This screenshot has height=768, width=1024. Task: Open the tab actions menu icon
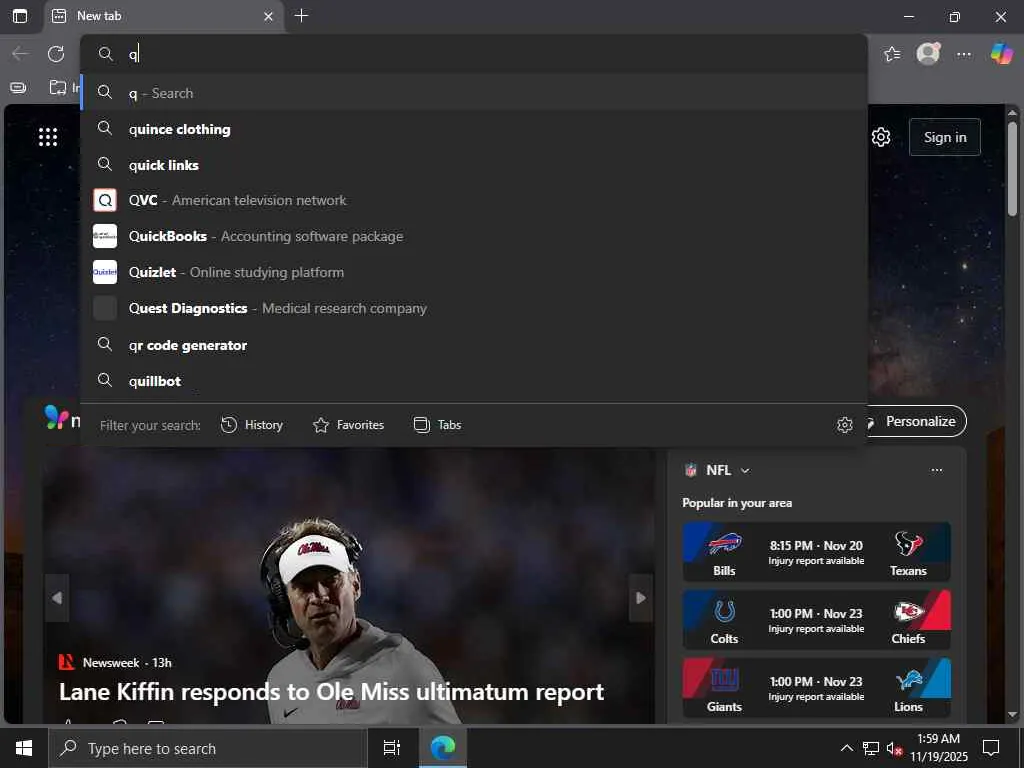(20, 16)
